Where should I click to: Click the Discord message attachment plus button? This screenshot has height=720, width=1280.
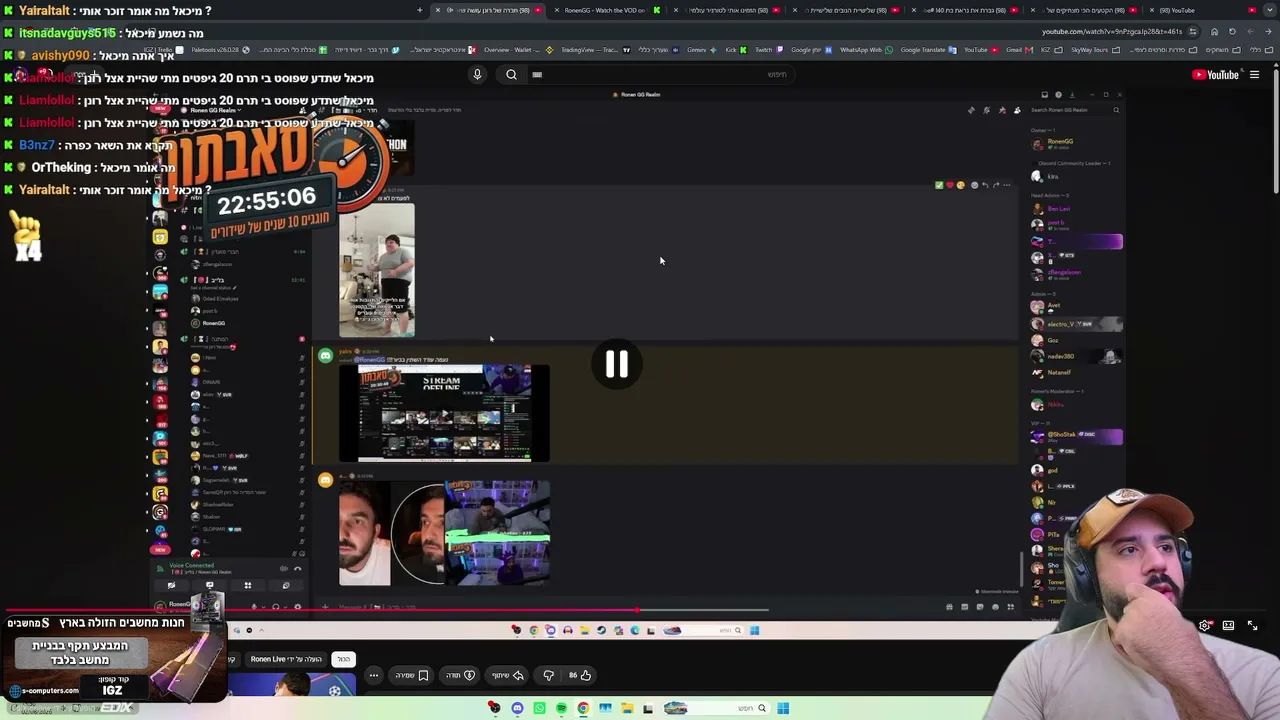pyautogui.click(x=325, y=607)
